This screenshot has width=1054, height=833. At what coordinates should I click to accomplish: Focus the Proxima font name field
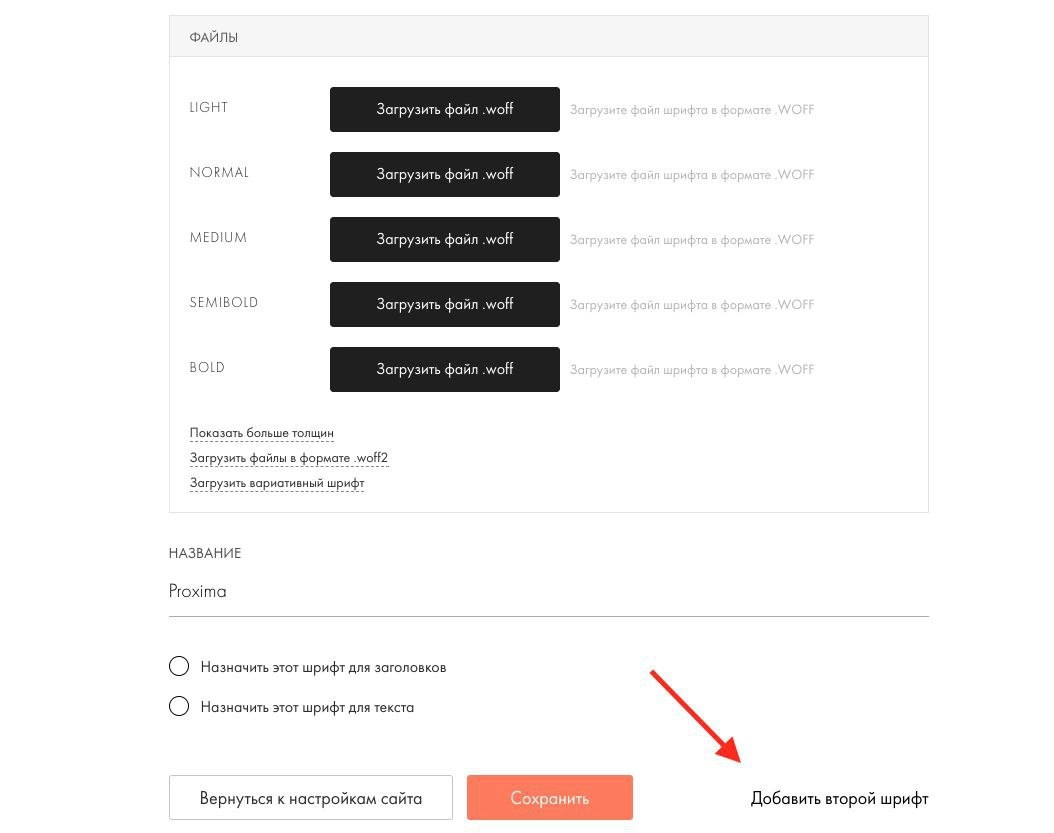click(549, 592)
